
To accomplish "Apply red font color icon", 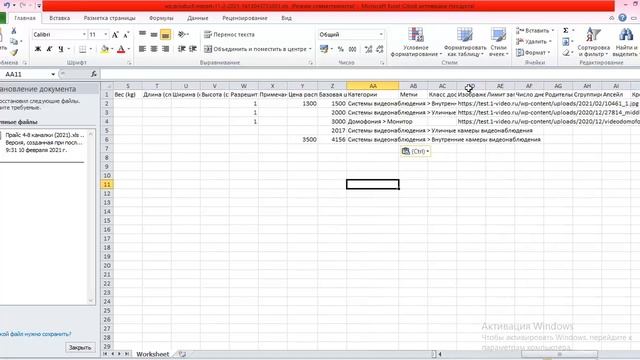I will coord(121,49).
